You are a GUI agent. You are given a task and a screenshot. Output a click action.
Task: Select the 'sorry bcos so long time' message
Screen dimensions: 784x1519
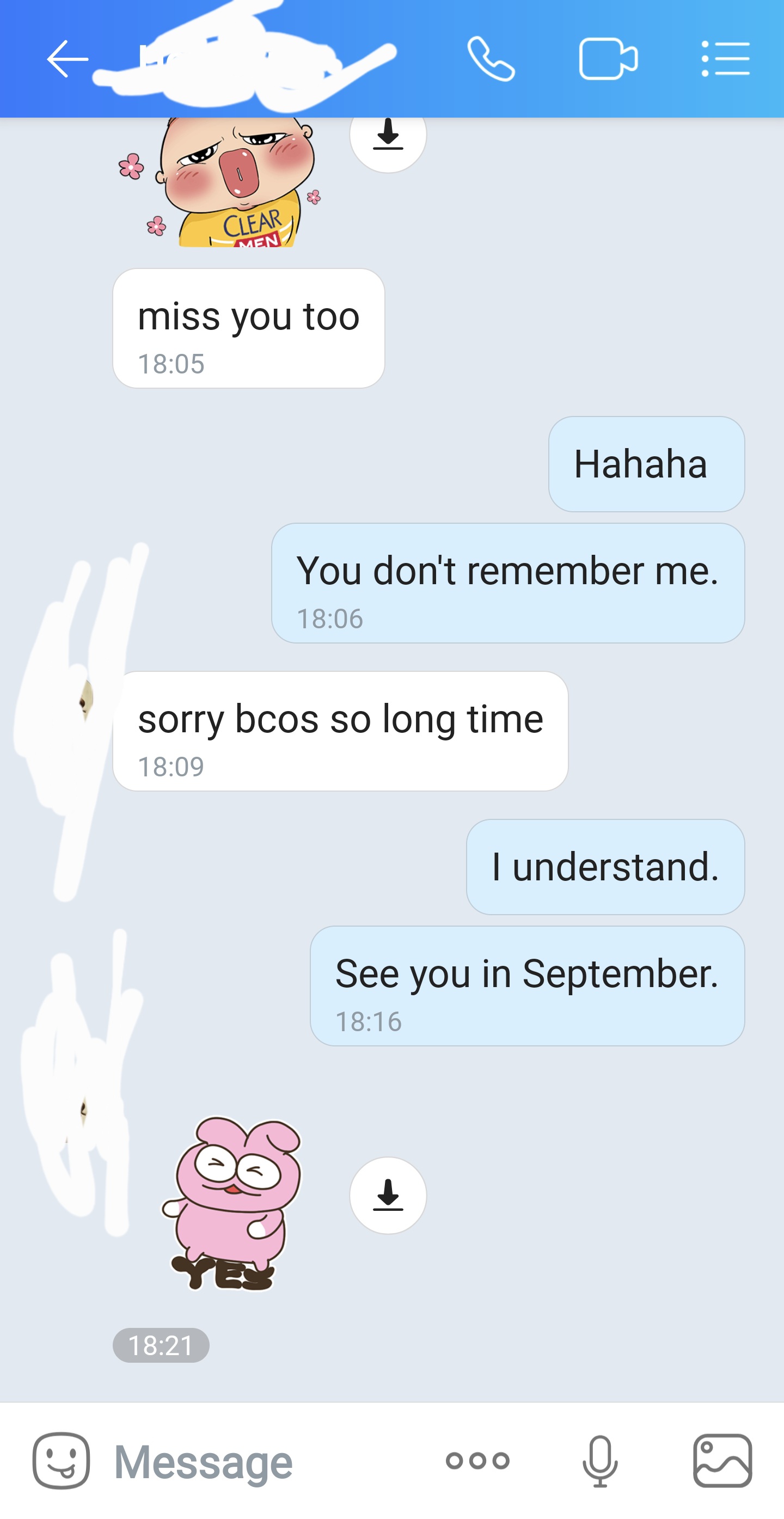[341, 731]
